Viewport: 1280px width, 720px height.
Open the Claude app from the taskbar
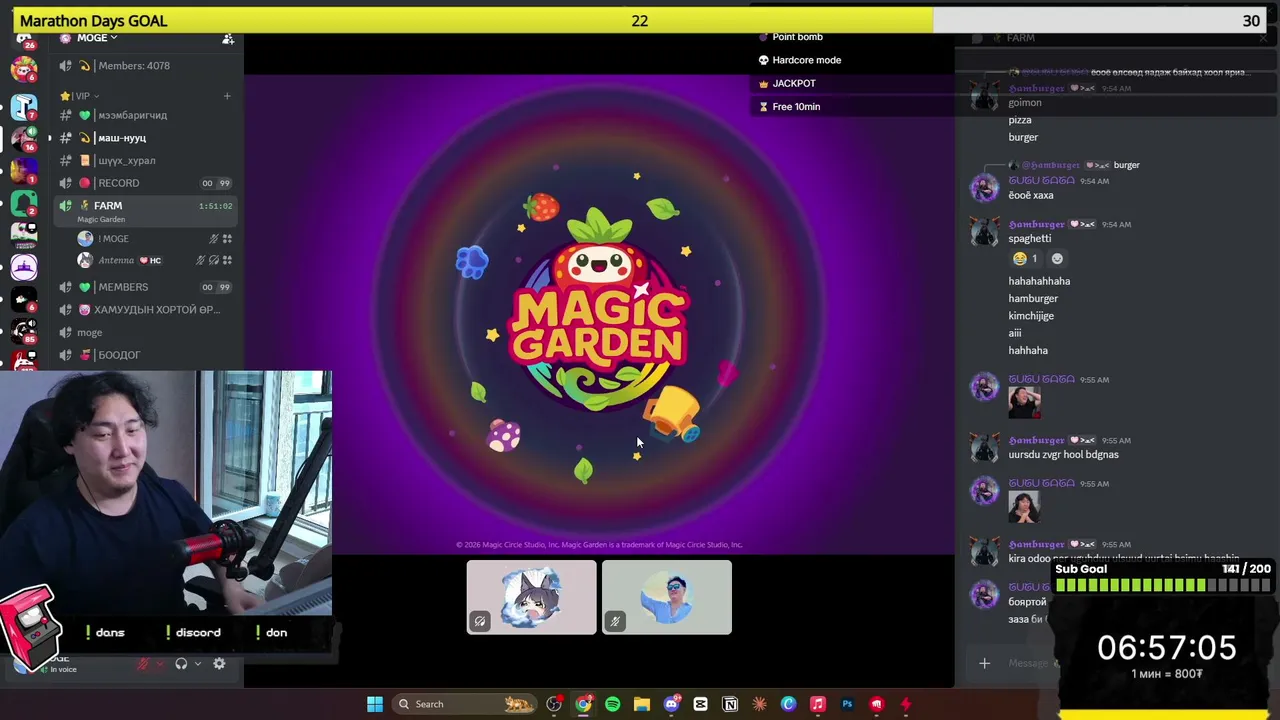click(759, 704)
